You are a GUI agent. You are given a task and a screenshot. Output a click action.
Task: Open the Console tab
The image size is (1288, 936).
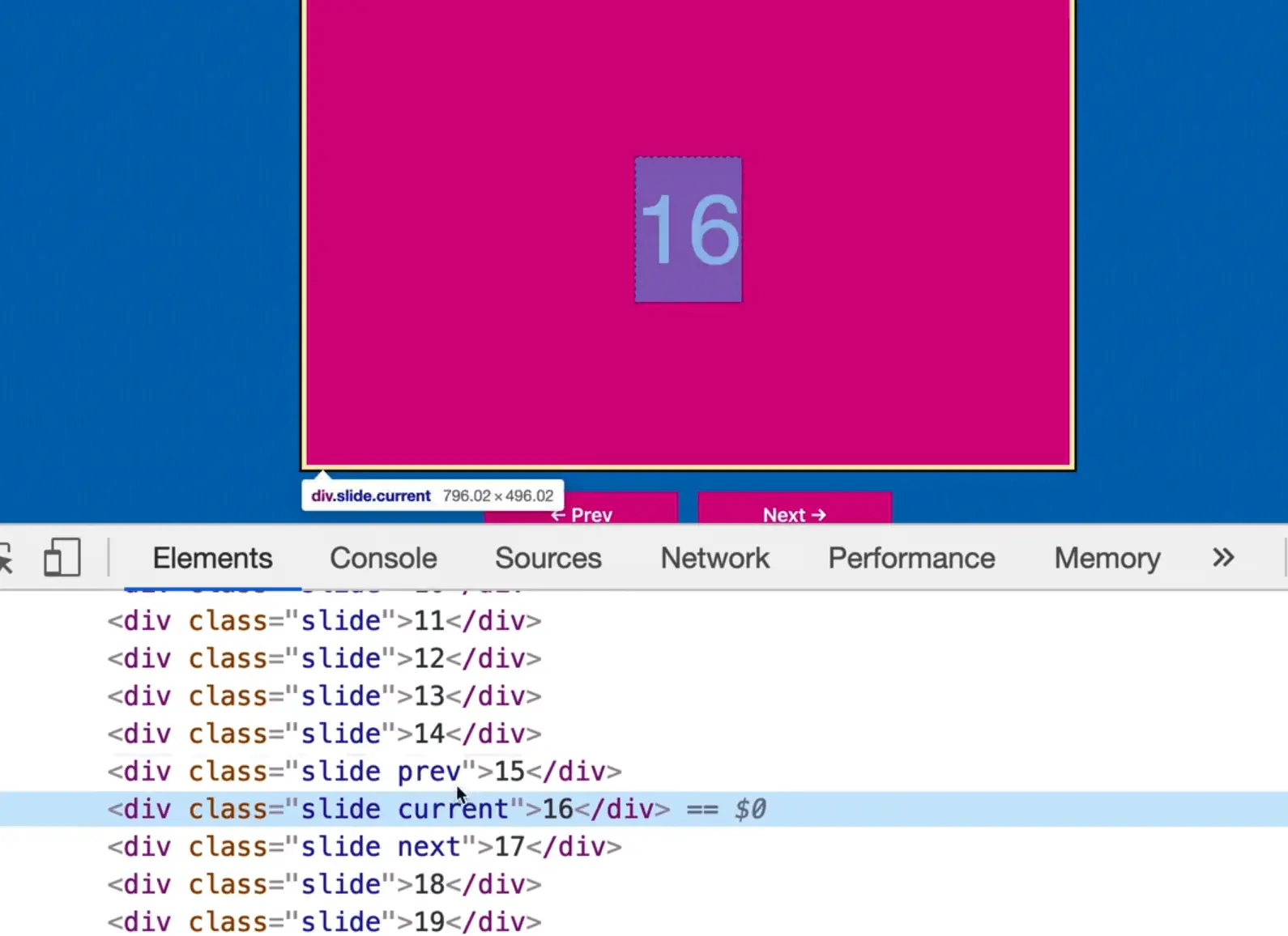point(383,558)
